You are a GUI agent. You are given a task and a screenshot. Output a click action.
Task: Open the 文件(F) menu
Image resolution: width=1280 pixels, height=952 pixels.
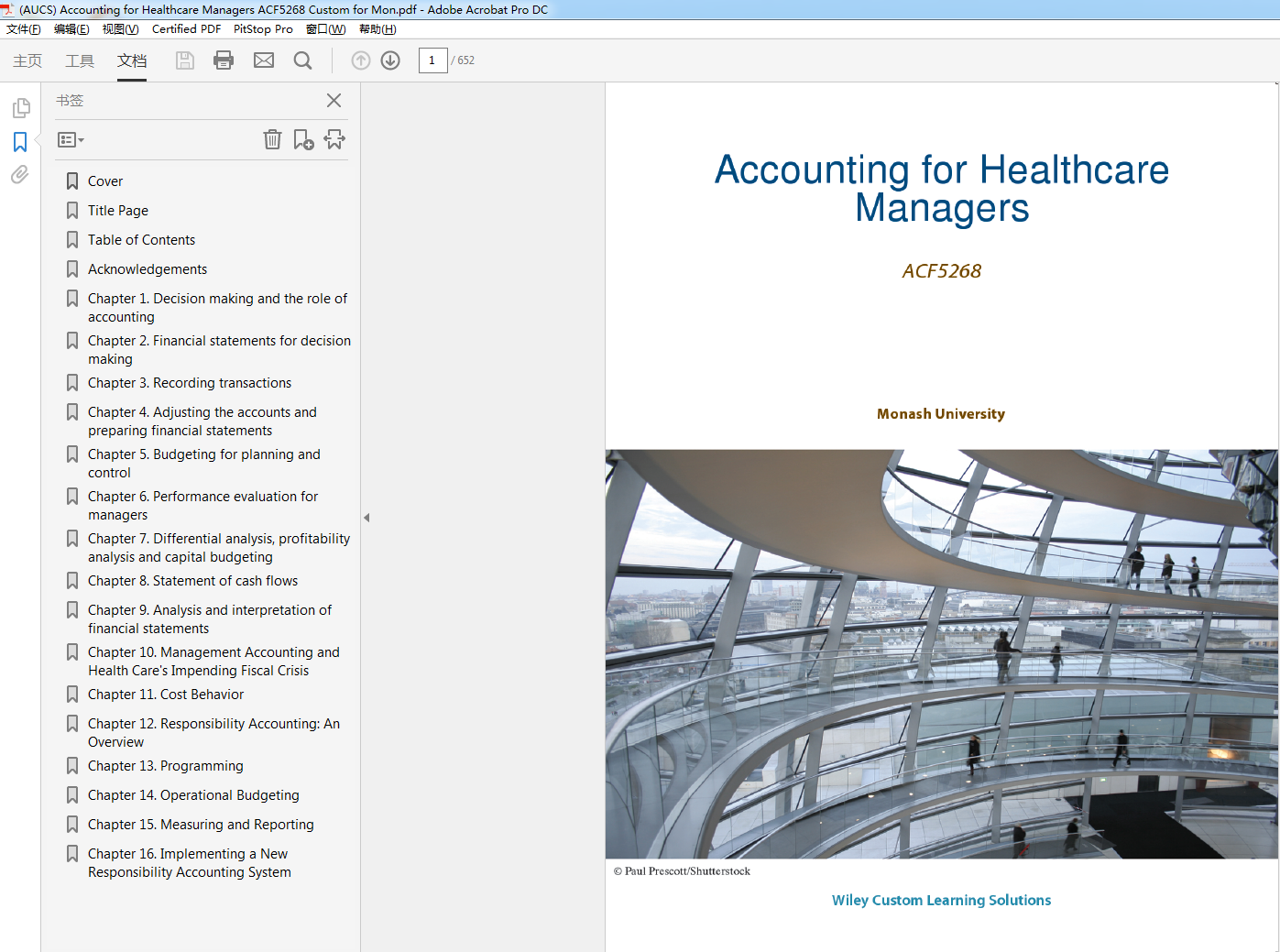pos(24,29)
